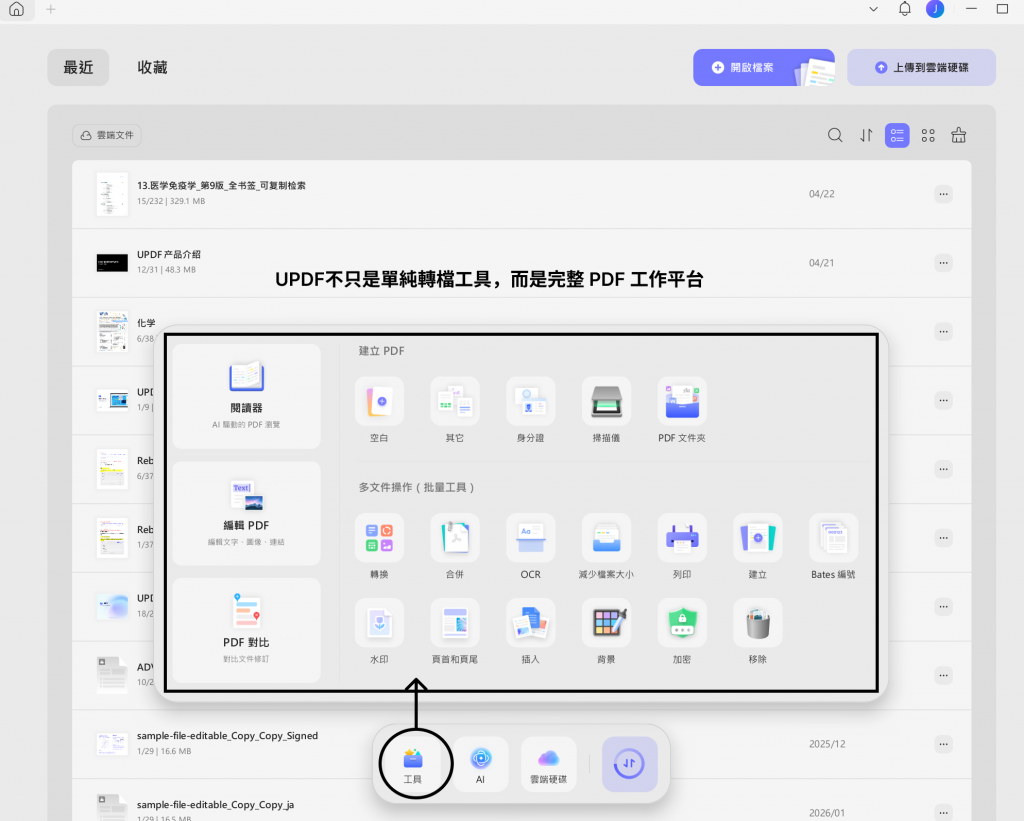
Task: Select batch 列印 print tool
Action: coord(682,538)
